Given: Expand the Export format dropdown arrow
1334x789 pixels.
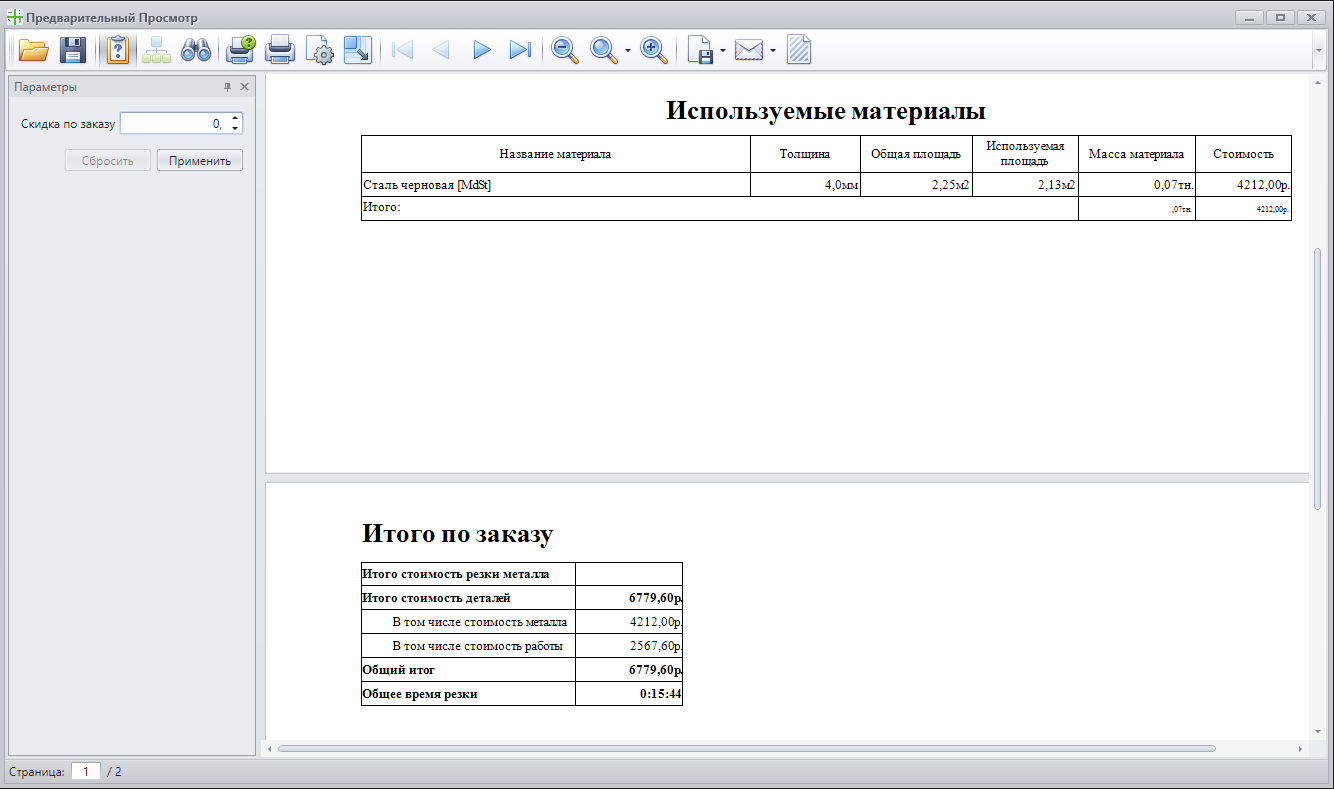Looking at the screenshot, I should click(723, 50).
